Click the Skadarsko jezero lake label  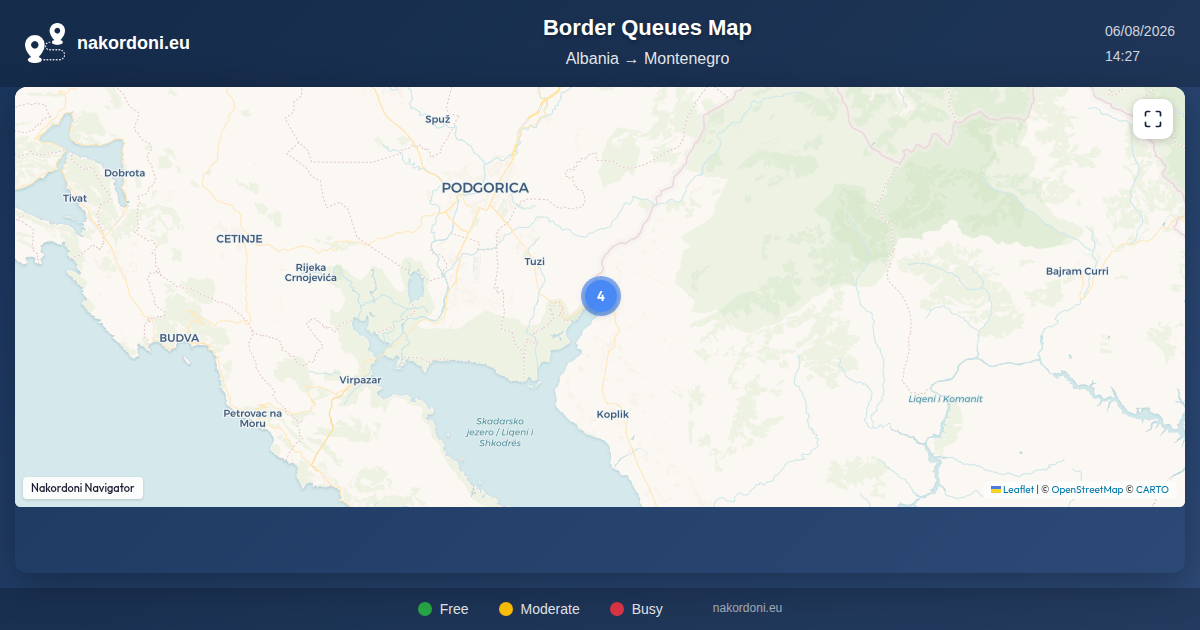click(500, 432)
